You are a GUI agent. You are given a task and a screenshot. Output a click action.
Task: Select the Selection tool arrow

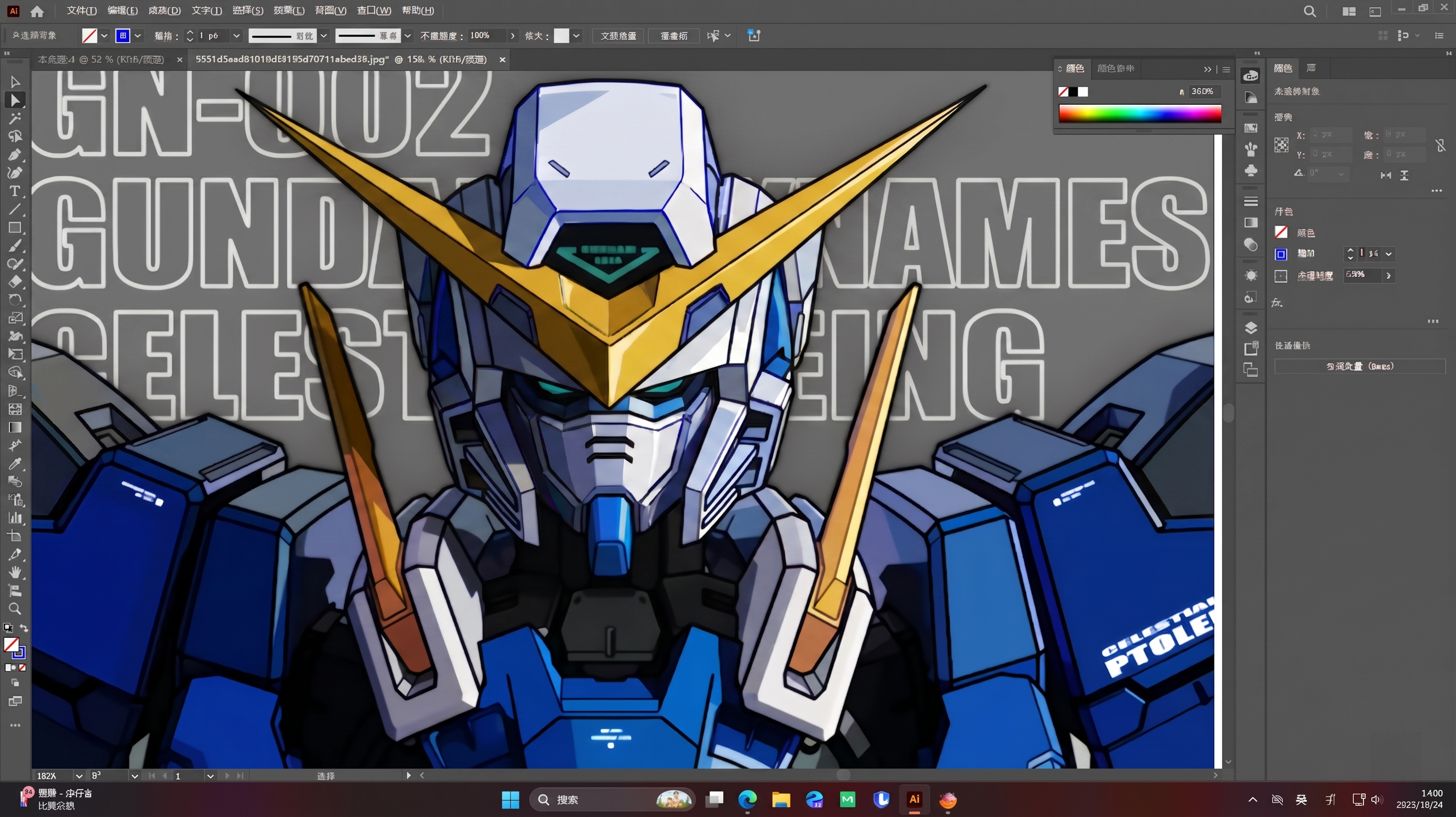(x=15, y=82)
